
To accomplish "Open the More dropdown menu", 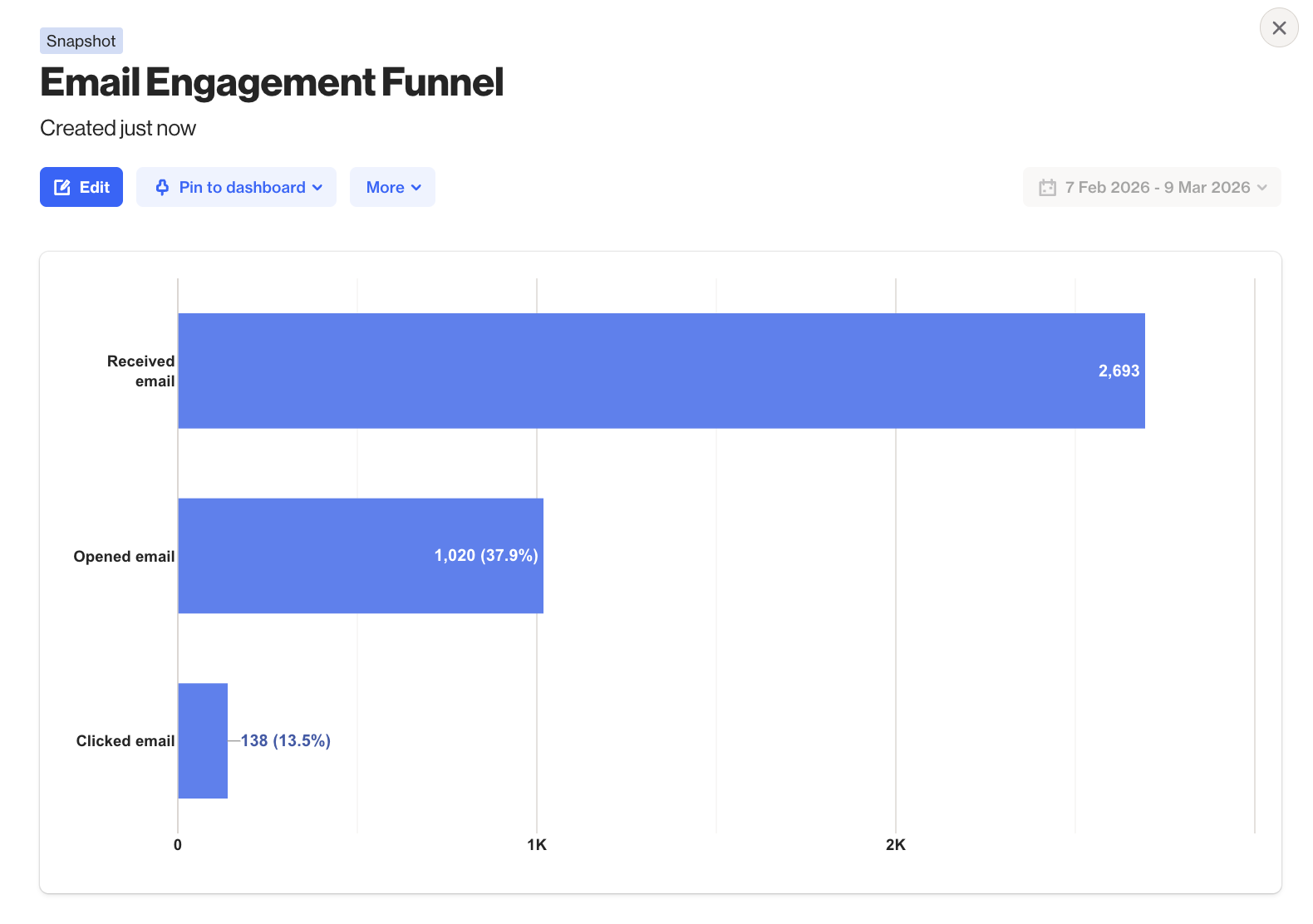I will point(392,187).
